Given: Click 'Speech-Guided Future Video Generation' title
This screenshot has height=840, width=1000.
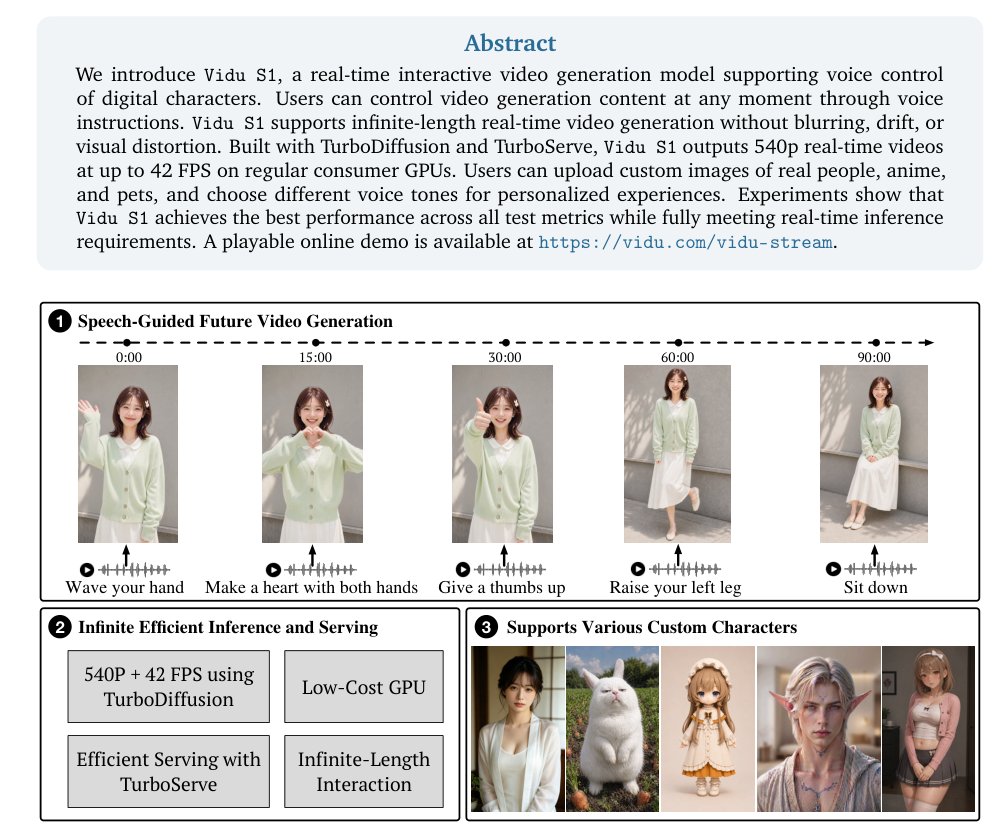Looking at the screenshot, I should (235, 321).
